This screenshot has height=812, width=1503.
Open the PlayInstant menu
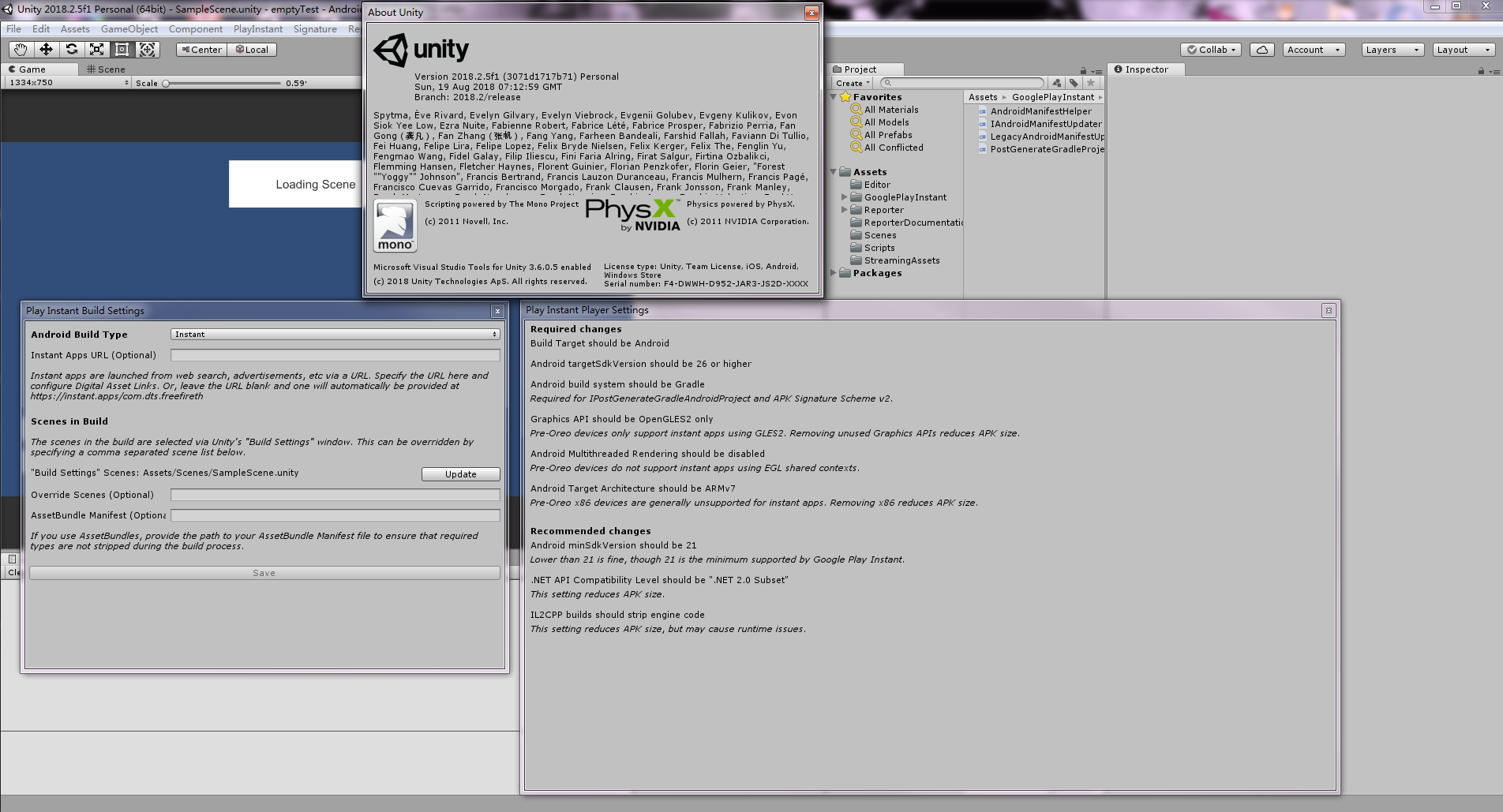coord(258,29)
